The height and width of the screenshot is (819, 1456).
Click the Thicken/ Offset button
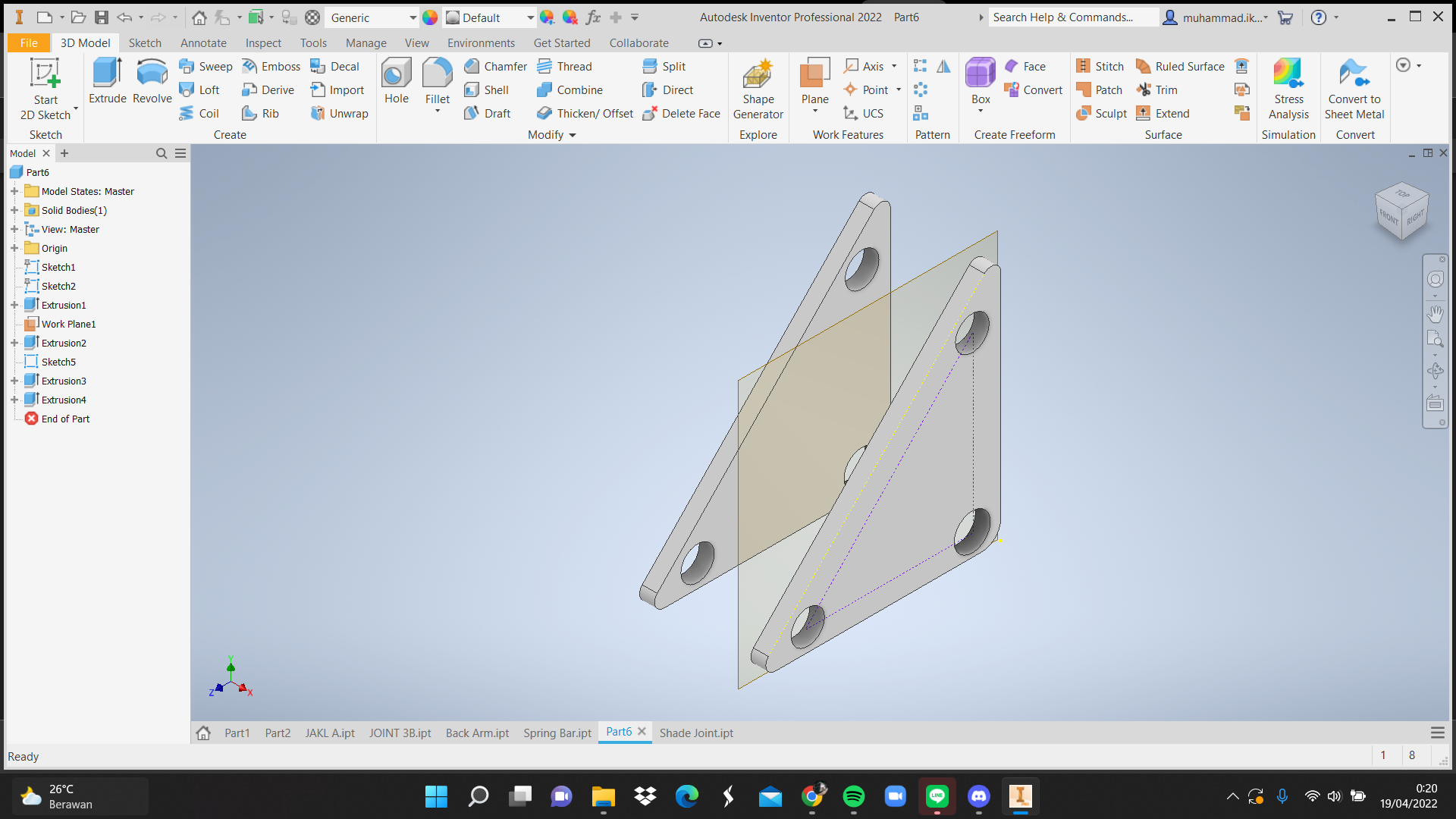click(x=585, y=113)
